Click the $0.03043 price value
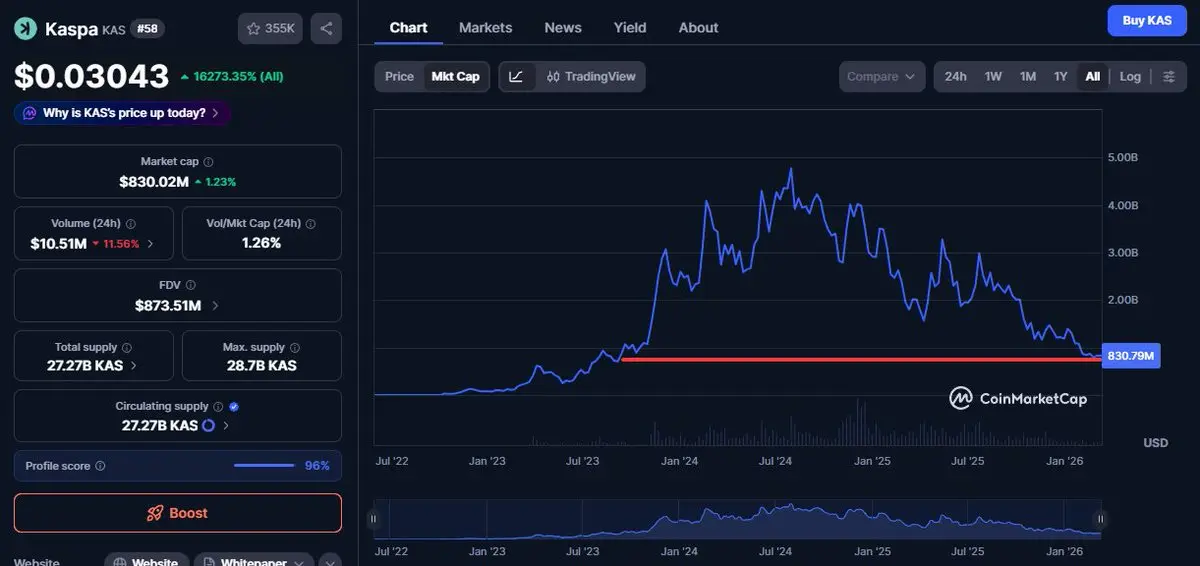The image size is (1200, 566). tap(91, 76)
